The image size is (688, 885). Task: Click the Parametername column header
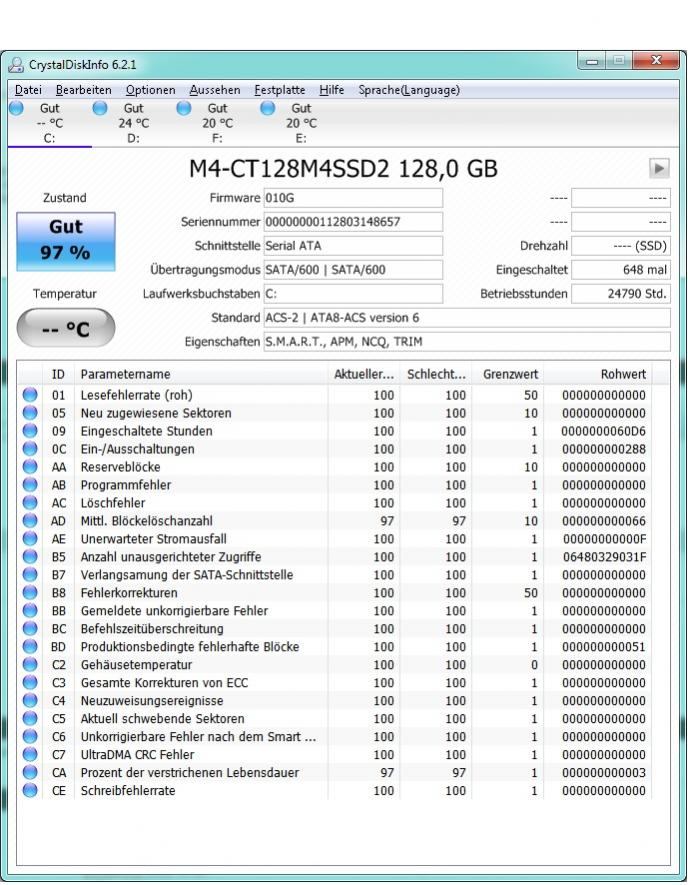[200, 374]
